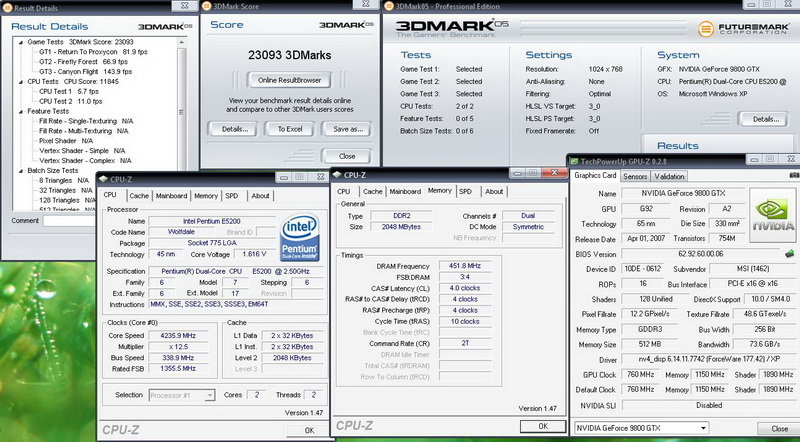Open the NVIDIA GeForce 9800 GTX device dropdown
The height and width of the screenshot is (442, 800).
(x=704, y=428)
